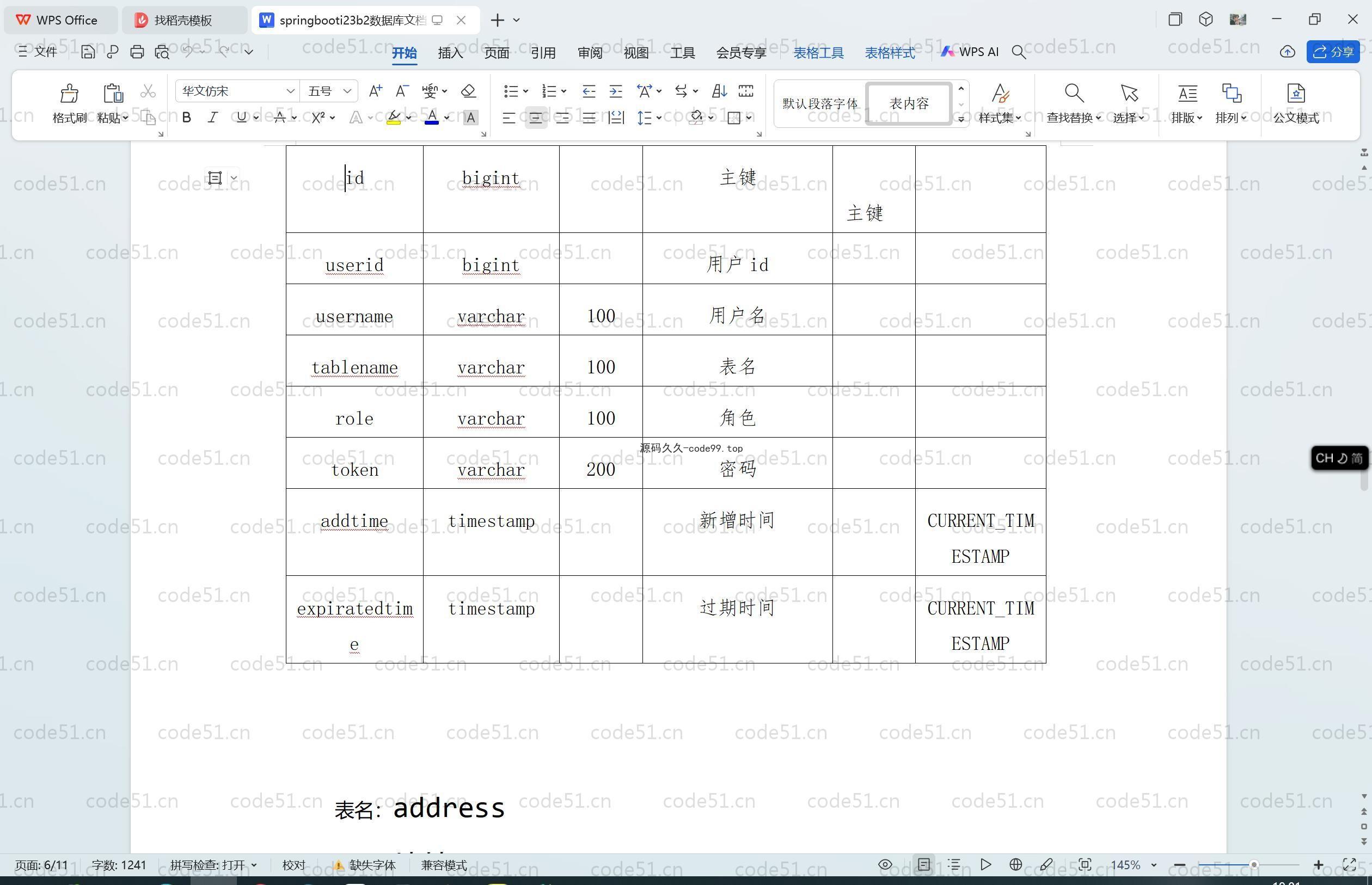Click the cloud upload icon near Share
This screenshot has width=1372, height=885.
[x=1288, y=52]
